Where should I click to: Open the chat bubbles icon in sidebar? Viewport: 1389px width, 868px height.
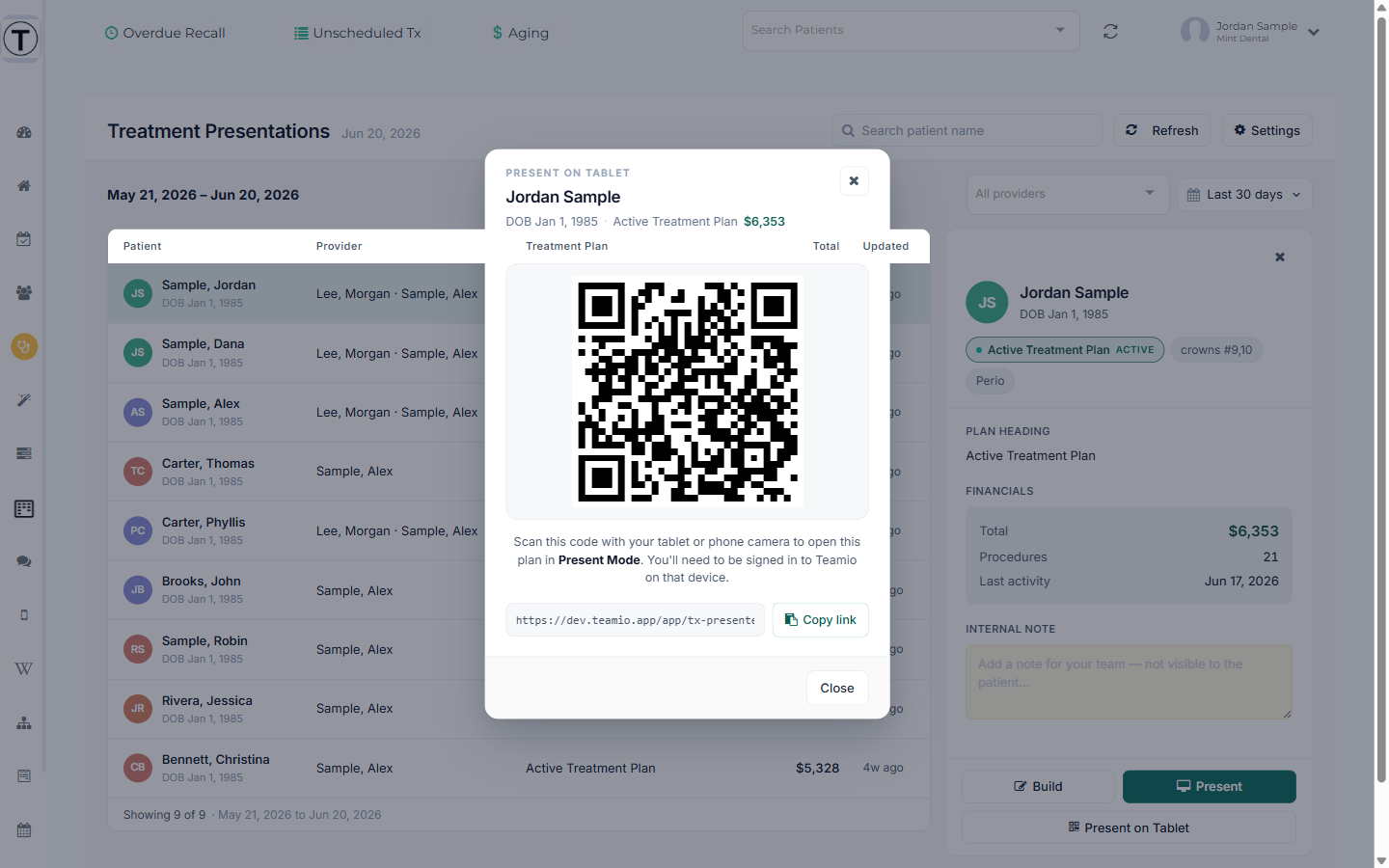(x=24, y=561)
